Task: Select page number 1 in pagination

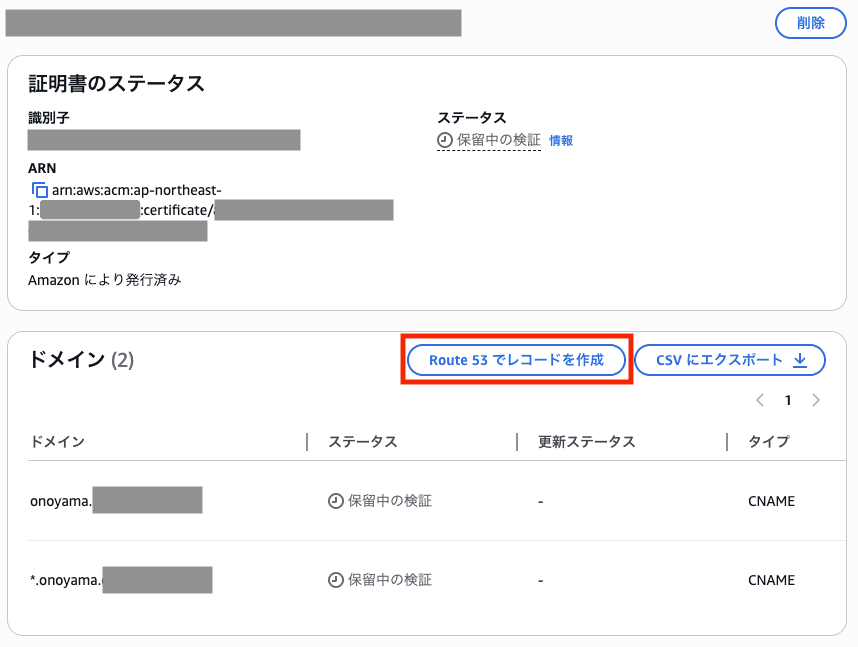Action: tap(788, 400)
